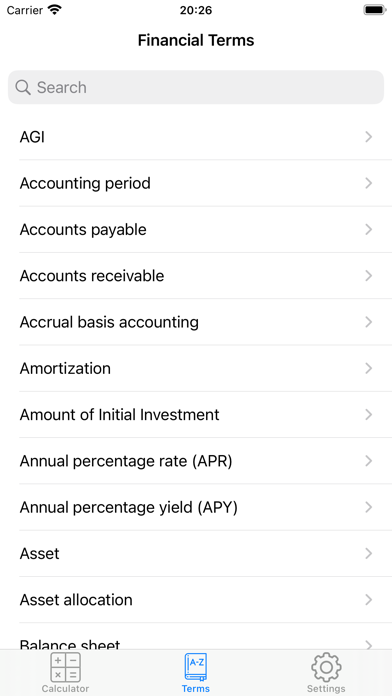
Task: Tap the Terms A-Z book icon
Action: tap(196, 667)
